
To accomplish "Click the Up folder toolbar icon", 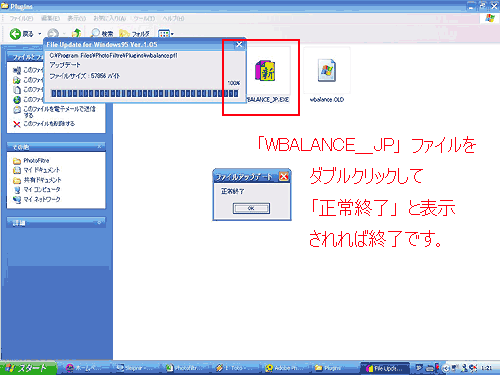I will (77, 33).
